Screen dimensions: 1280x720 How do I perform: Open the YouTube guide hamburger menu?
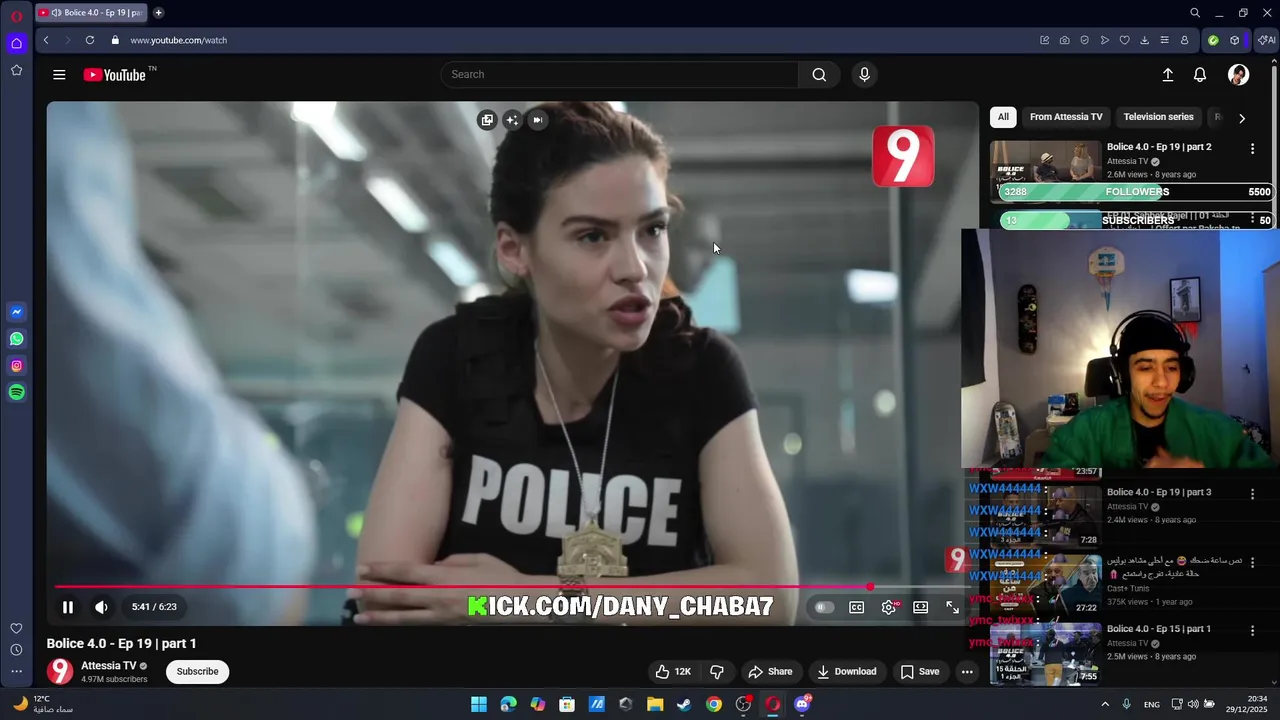[x=59, y=75]
